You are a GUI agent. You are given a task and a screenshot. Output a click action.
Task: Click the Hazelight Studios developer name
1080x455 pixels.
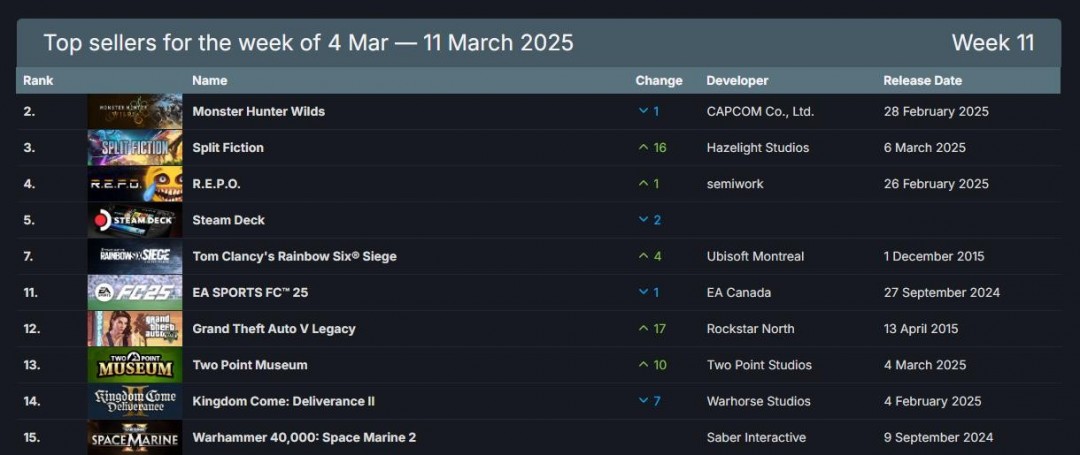[x=757, y=147]
